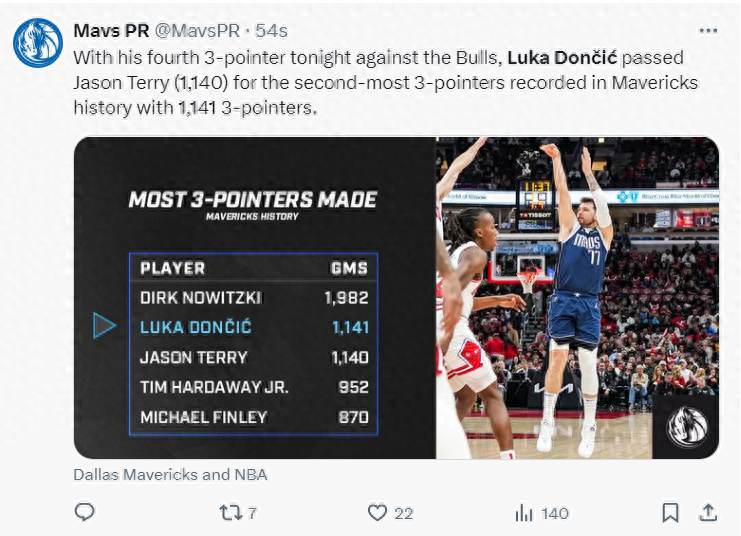Retweet the Mavs PR post

231,513
